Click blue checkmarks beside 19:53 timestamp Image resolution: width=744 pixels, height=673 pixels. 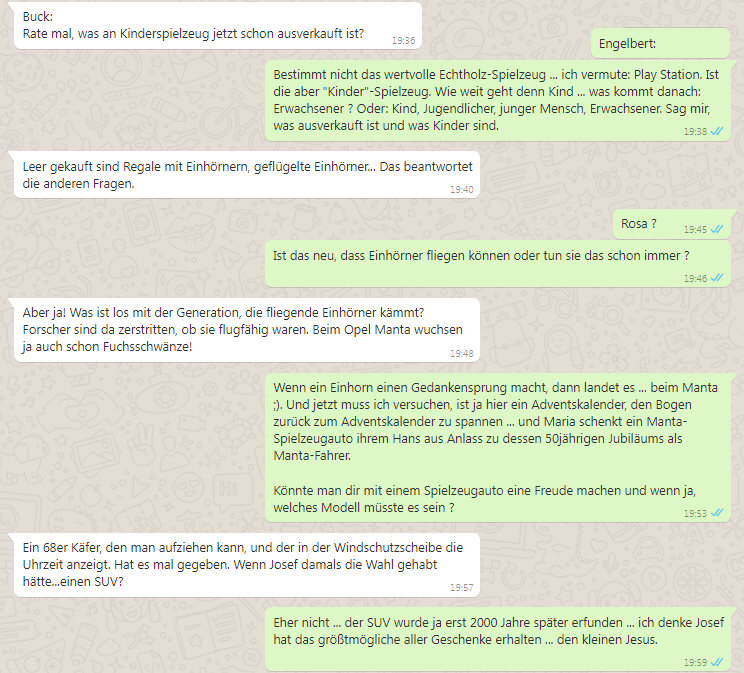click(x=717, y=513)
